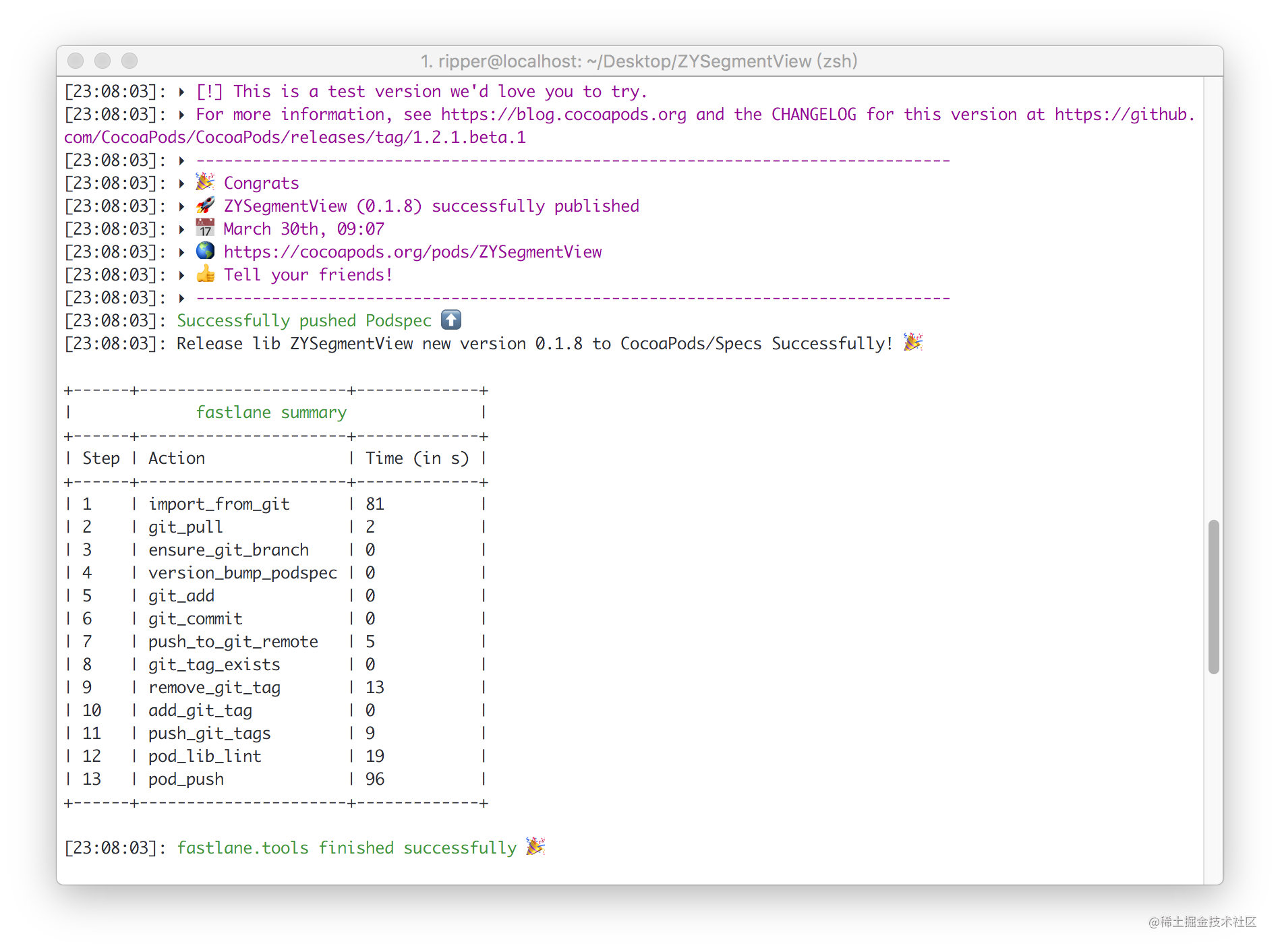Click the "fastlane summary" table title

(x=271, y=412)
